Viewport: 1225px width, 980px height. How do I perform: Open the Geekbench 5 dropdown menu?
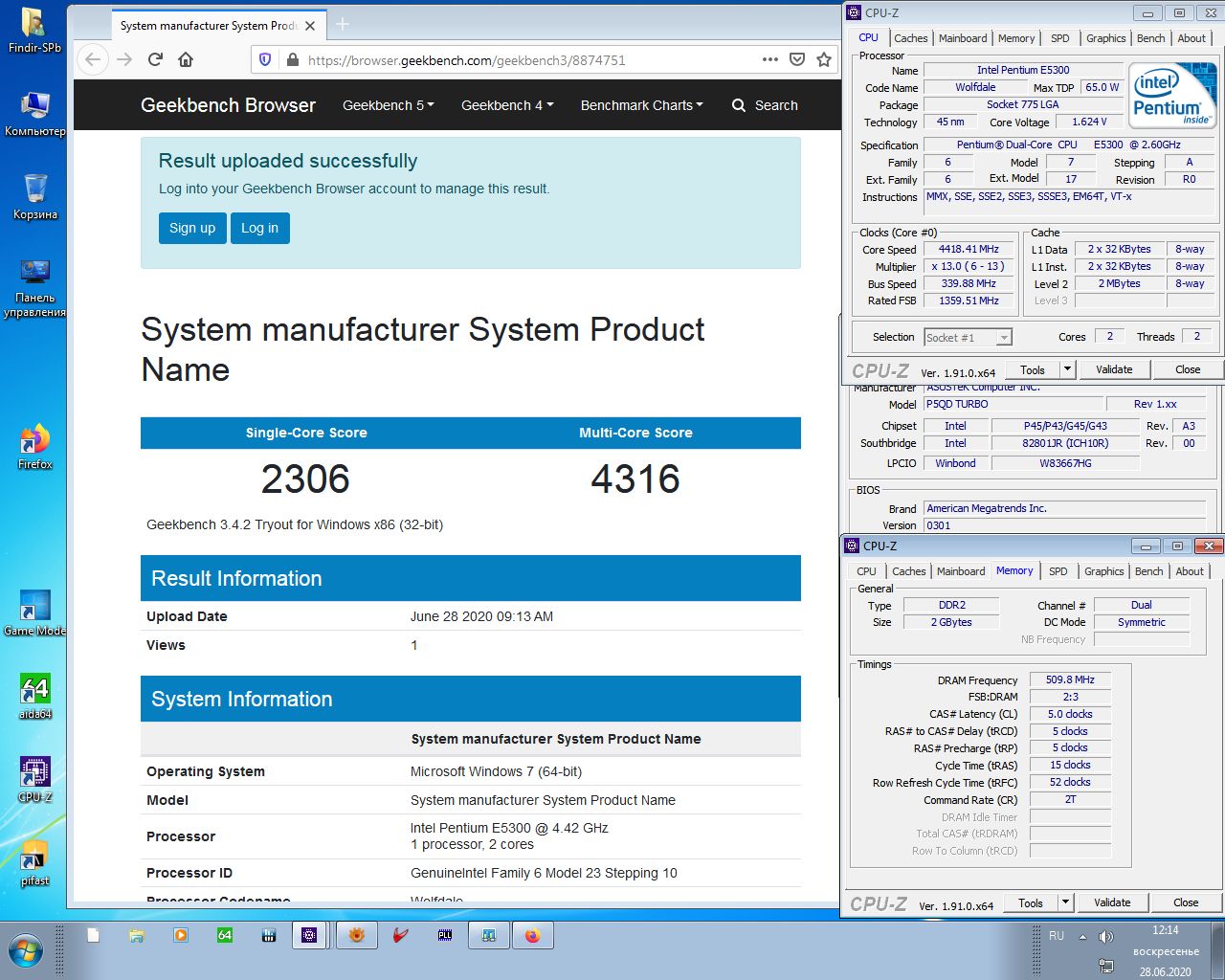[389, 105]
